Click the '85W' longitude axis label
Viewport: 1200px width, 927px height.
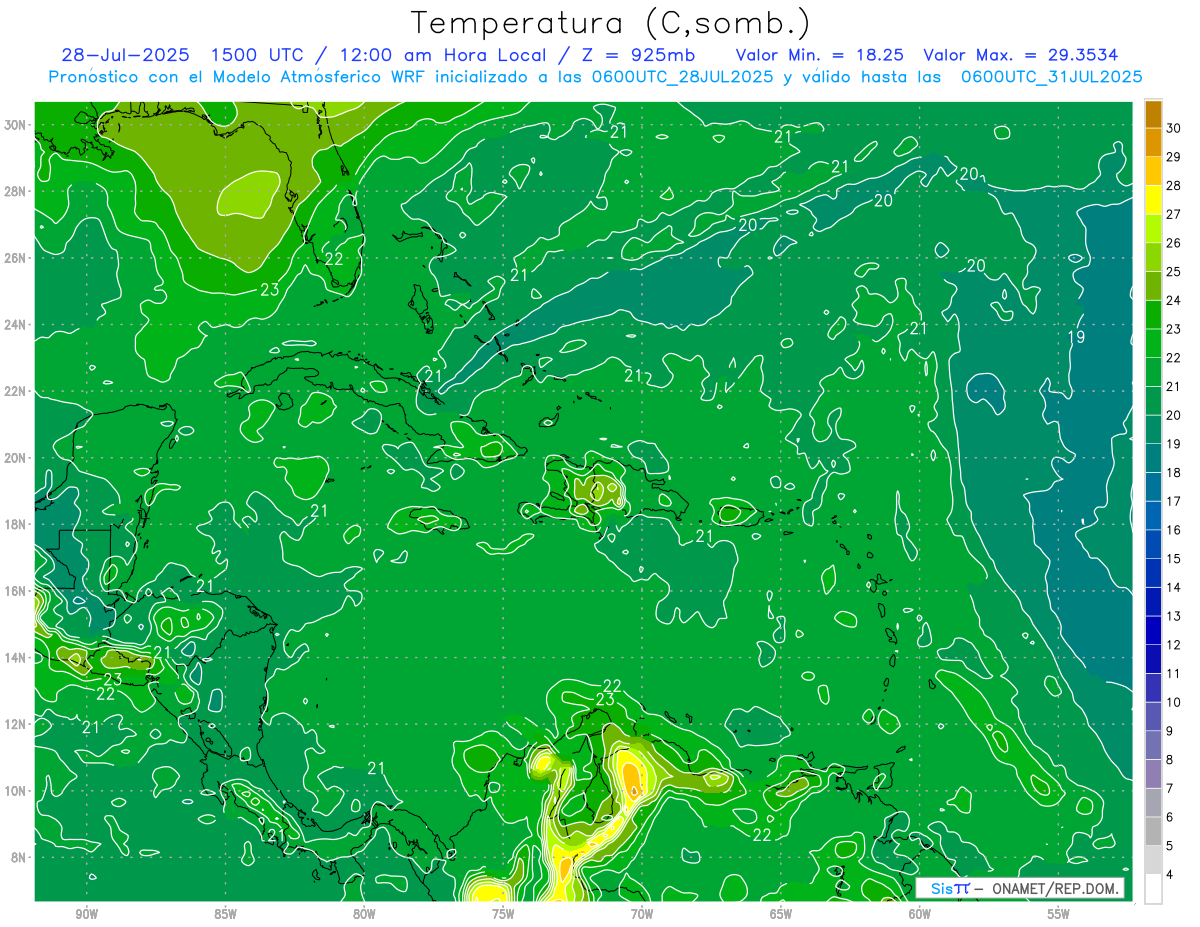(225, 915)
